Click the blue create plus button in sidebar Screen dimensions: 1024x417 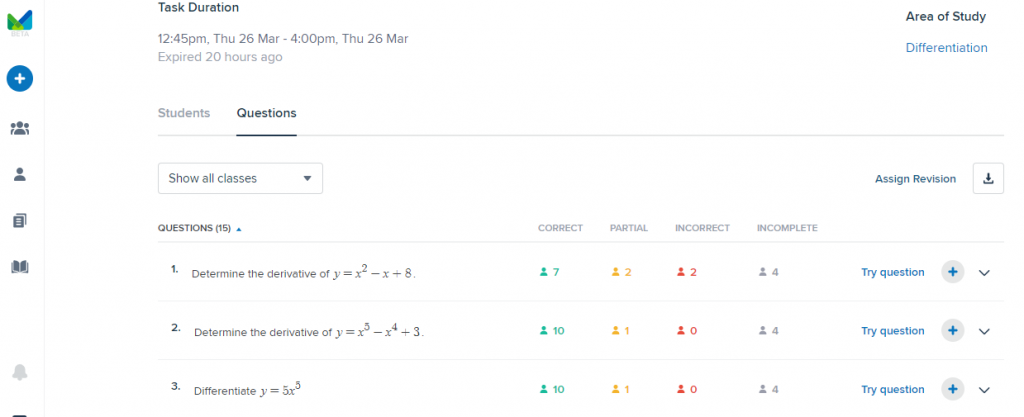[20, 77]
